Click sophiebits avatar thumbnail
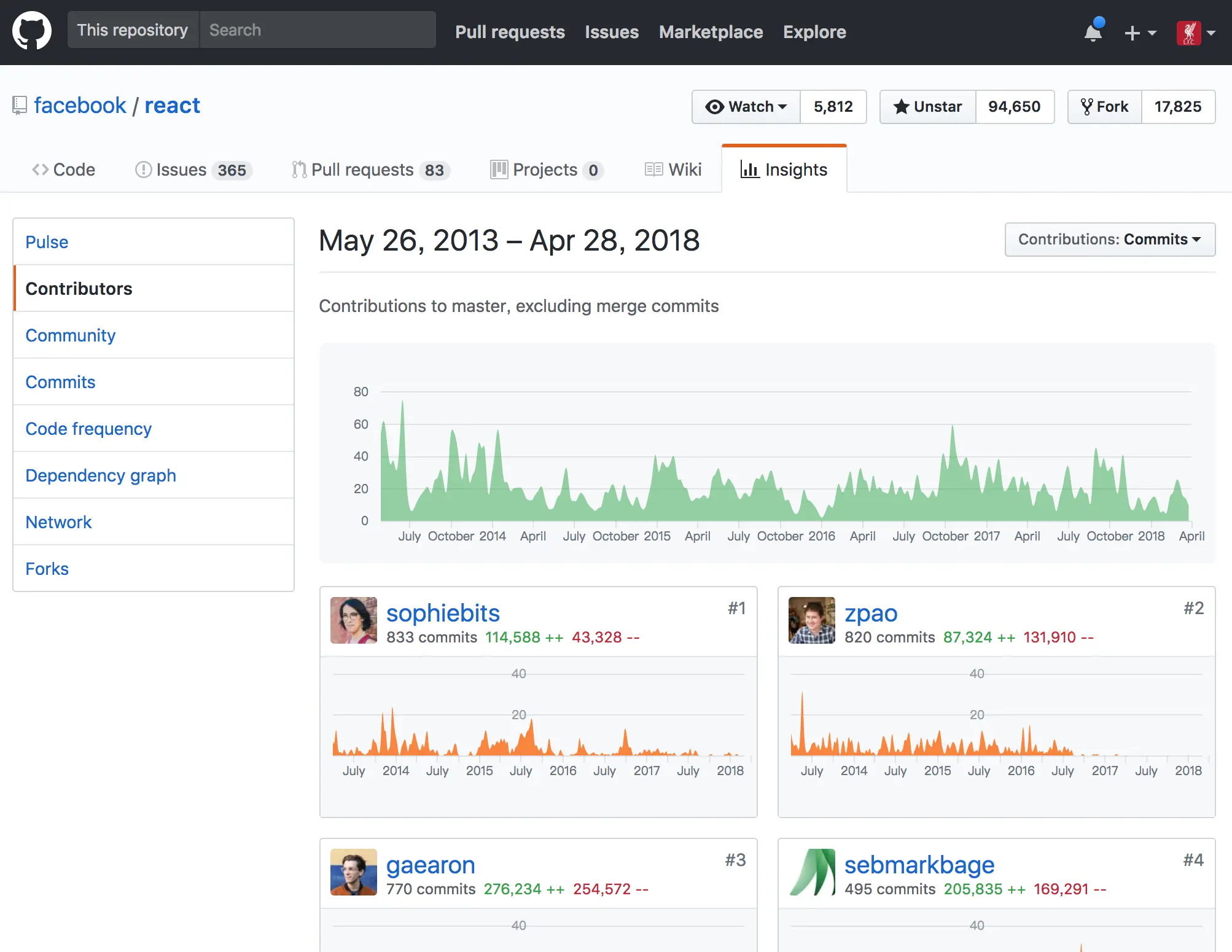1232x952 pixels. pyautogui.click(x=354, y=620)
